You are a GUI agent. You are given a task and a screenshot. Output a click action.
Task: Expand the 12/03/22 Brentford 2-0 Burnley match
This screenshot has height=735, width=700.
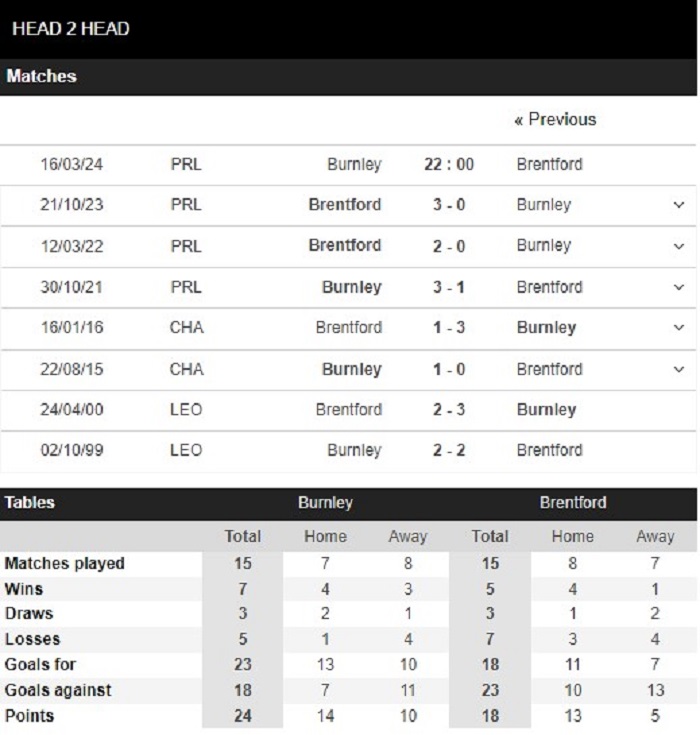pos(678,246)
